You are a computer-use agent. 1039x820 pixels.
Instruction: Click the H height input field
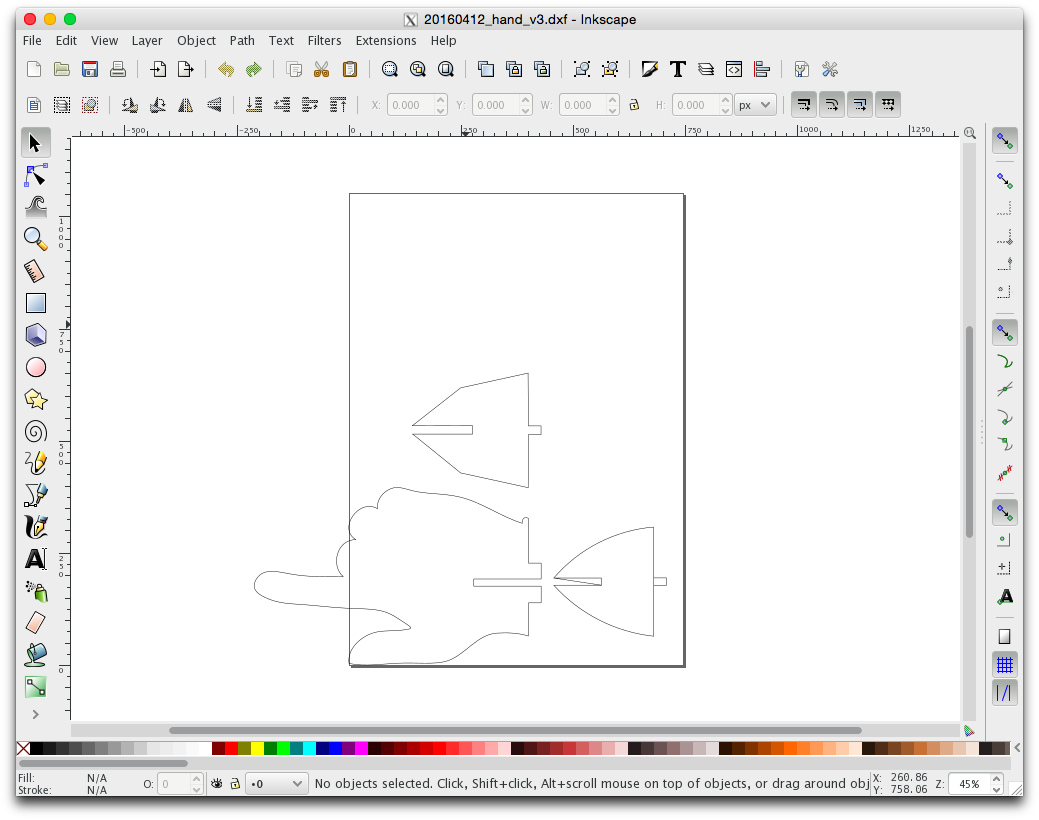pos(696,105)
